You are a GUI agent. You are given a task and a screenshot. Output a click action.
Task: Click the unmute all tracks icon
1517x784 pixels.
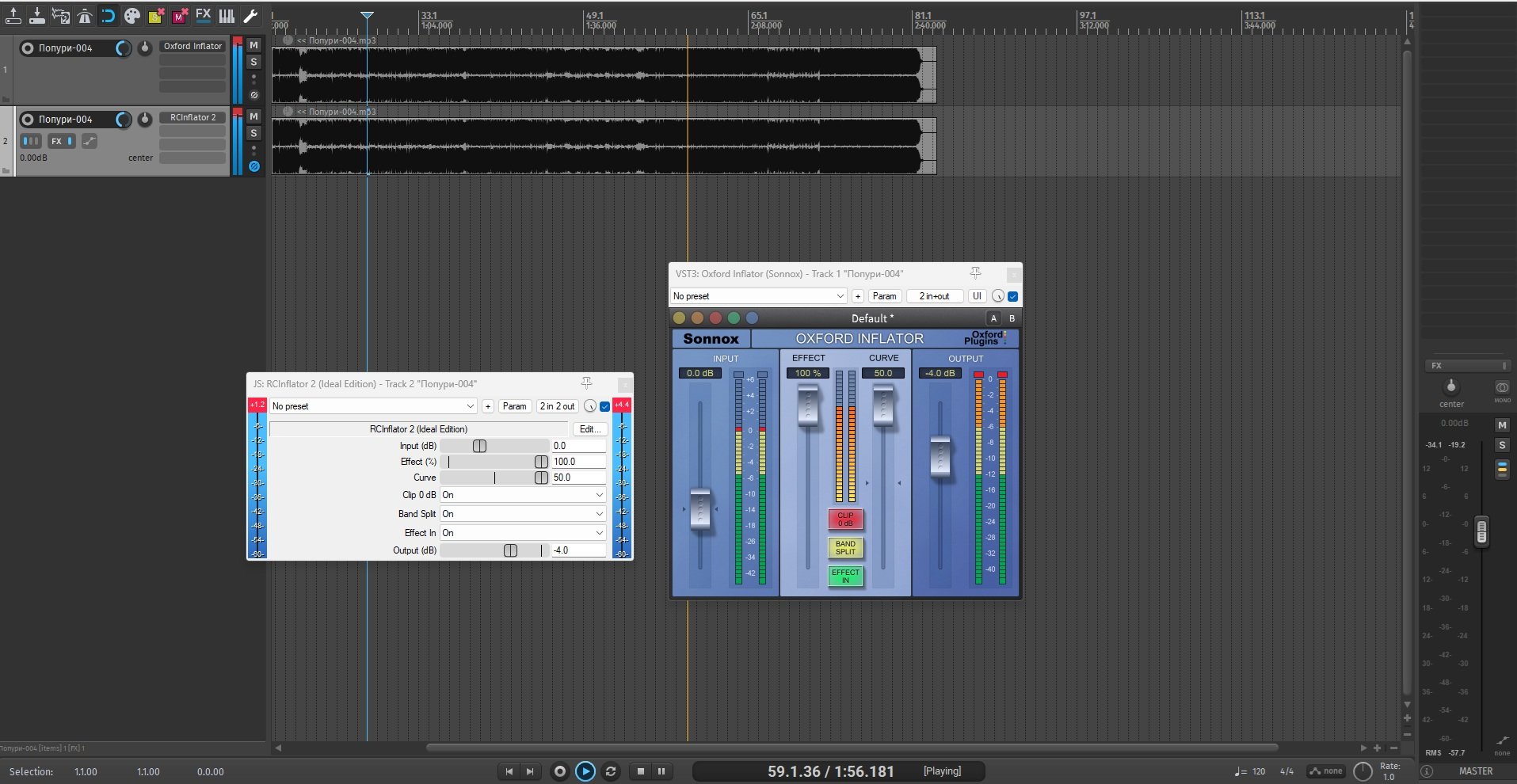180,15
